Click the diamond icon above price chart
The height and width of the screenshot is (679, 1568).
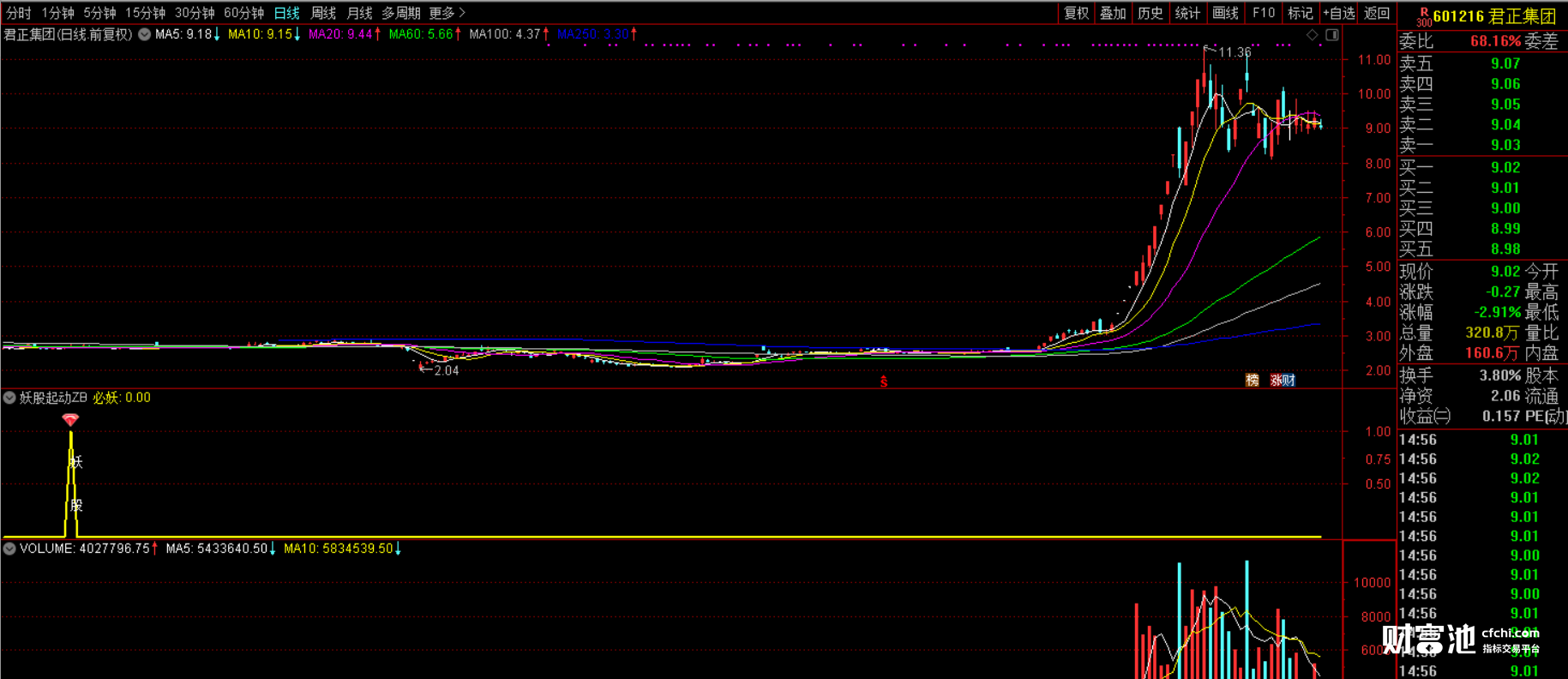1312,35
